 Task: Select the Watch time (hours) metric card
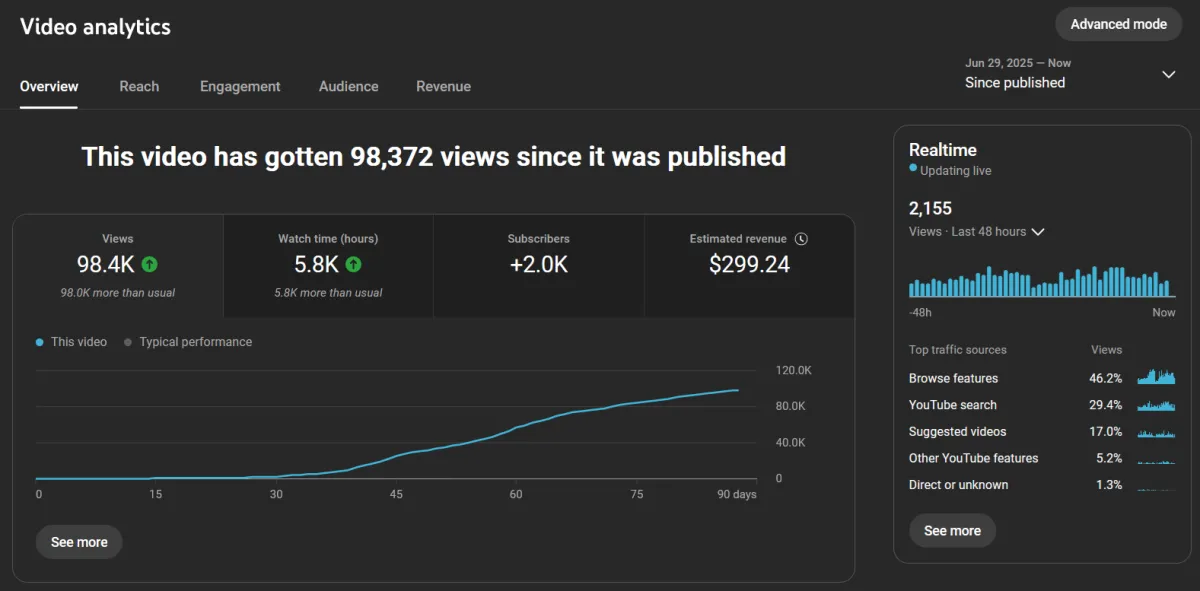click(x=328, y=267)
